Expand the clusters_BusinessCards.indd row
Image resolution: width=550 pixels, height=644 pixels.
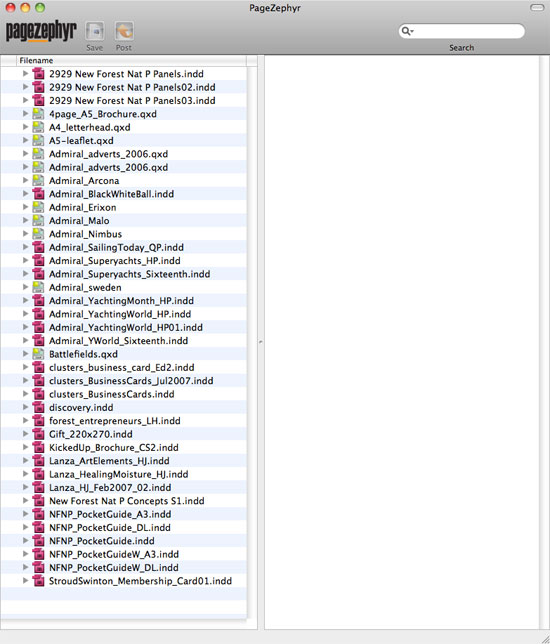click(x=25, y=394)
